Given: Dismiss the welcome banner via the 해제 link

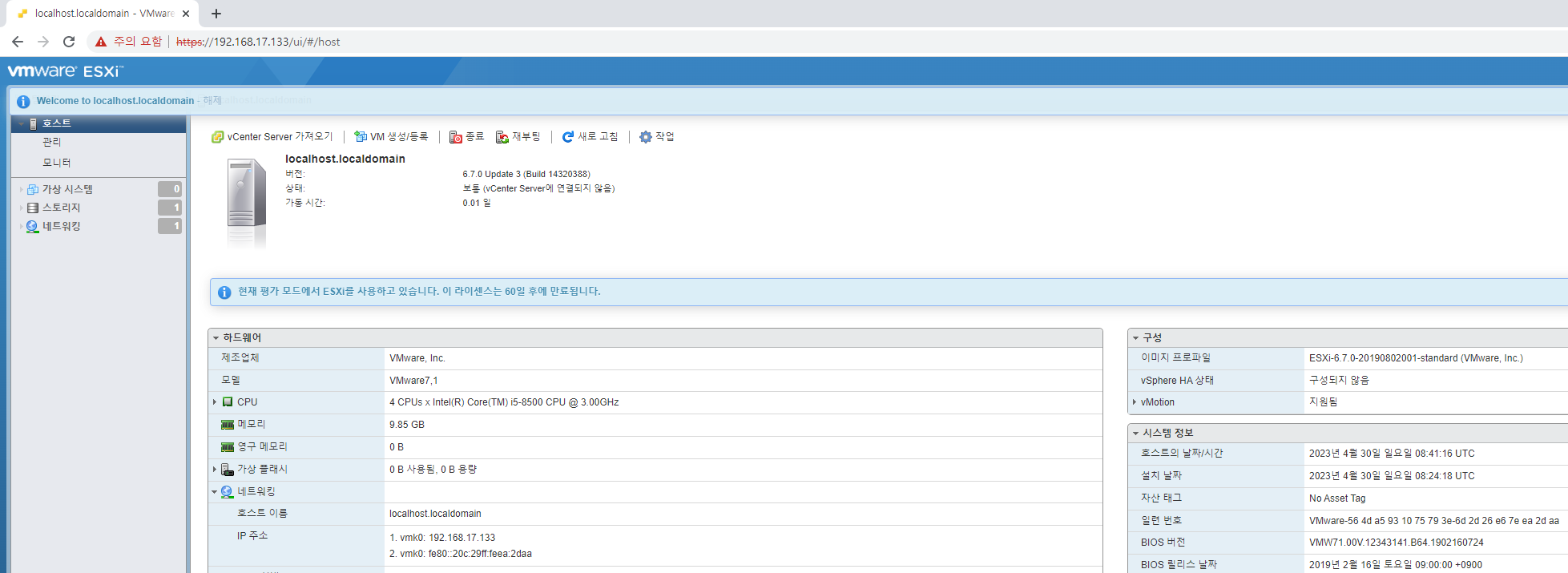Looking at the screenshot, I should 212,101.
